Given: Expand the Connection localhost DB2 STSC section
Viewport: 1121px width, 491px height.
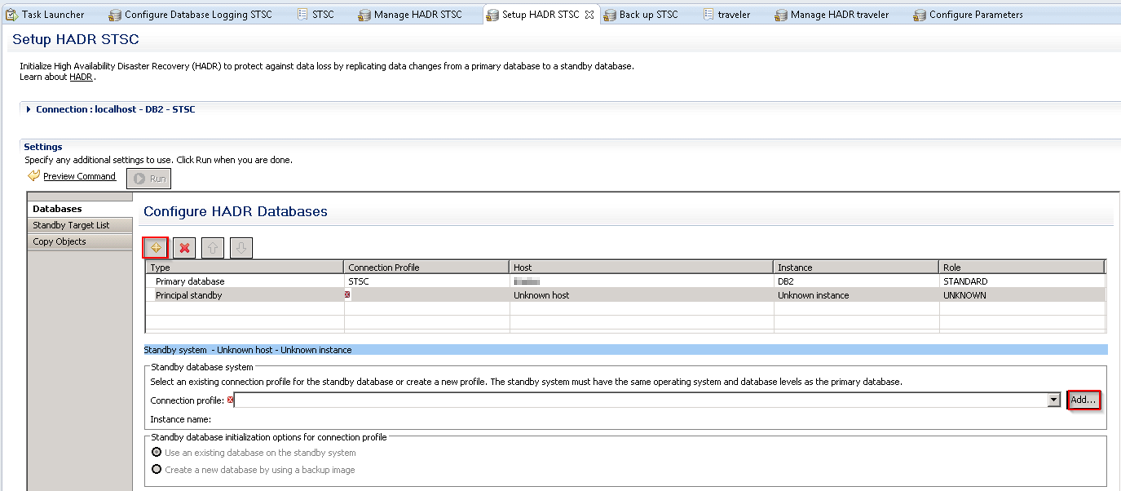Looking at the screenshot, I should 29,110.
